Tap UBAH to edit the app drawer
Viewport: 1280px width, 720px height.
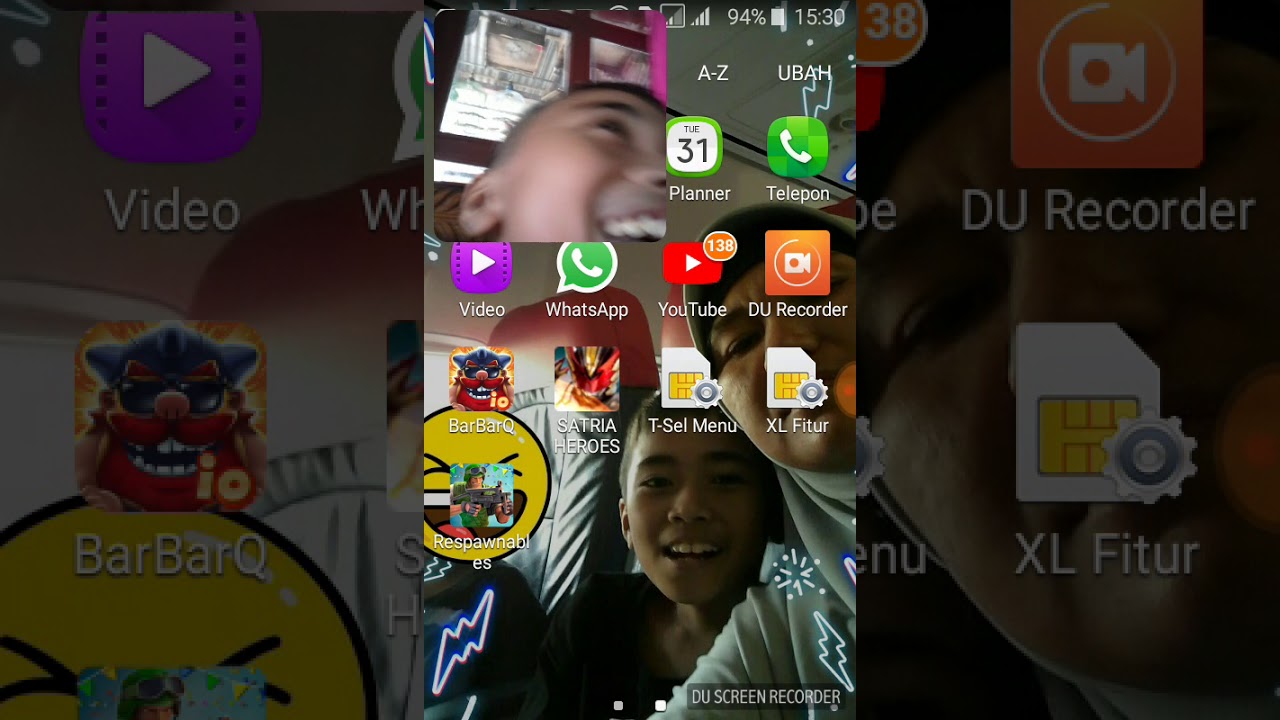(x=805, y=73)
